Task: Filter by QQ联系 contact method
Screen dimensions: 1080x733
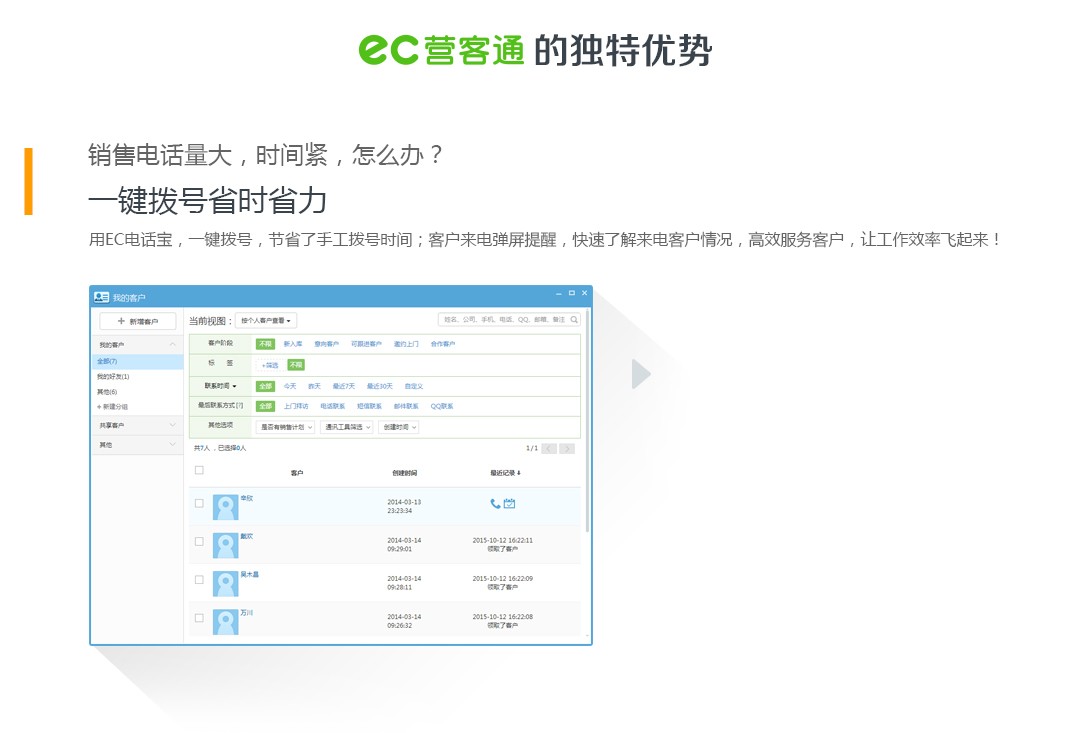Action: point(442,406)
